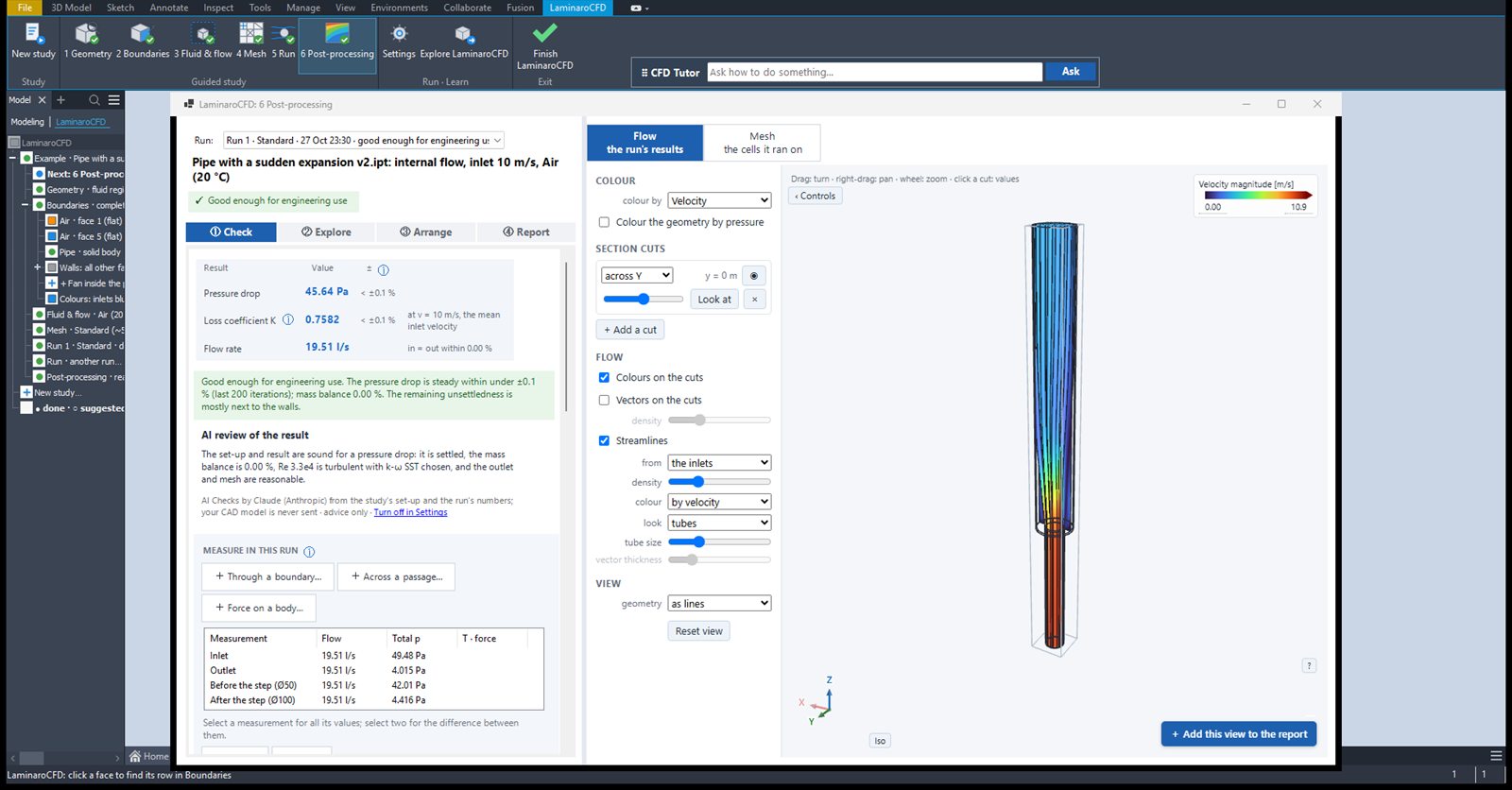Open step 4 Mesh in the ribbon

pyautogui.click(x=251, y=41)
